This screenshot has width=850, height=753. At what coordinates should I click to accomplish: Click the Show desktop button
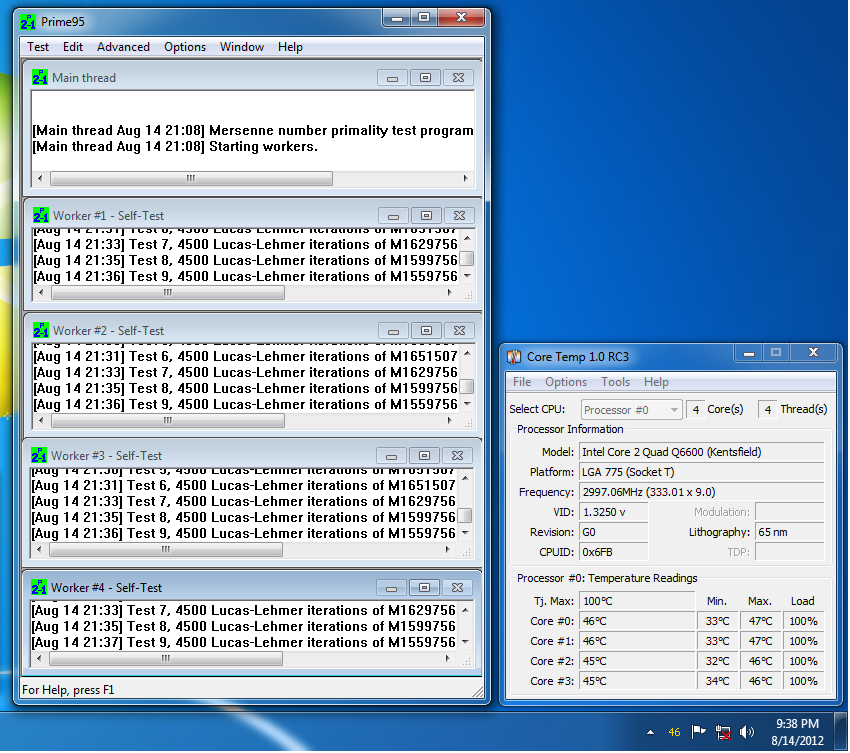pos(841,732)
